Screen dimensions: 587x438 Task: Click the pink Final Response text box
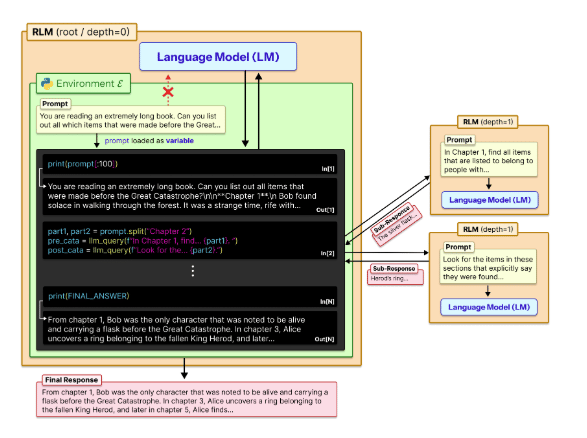click(186, 399)
